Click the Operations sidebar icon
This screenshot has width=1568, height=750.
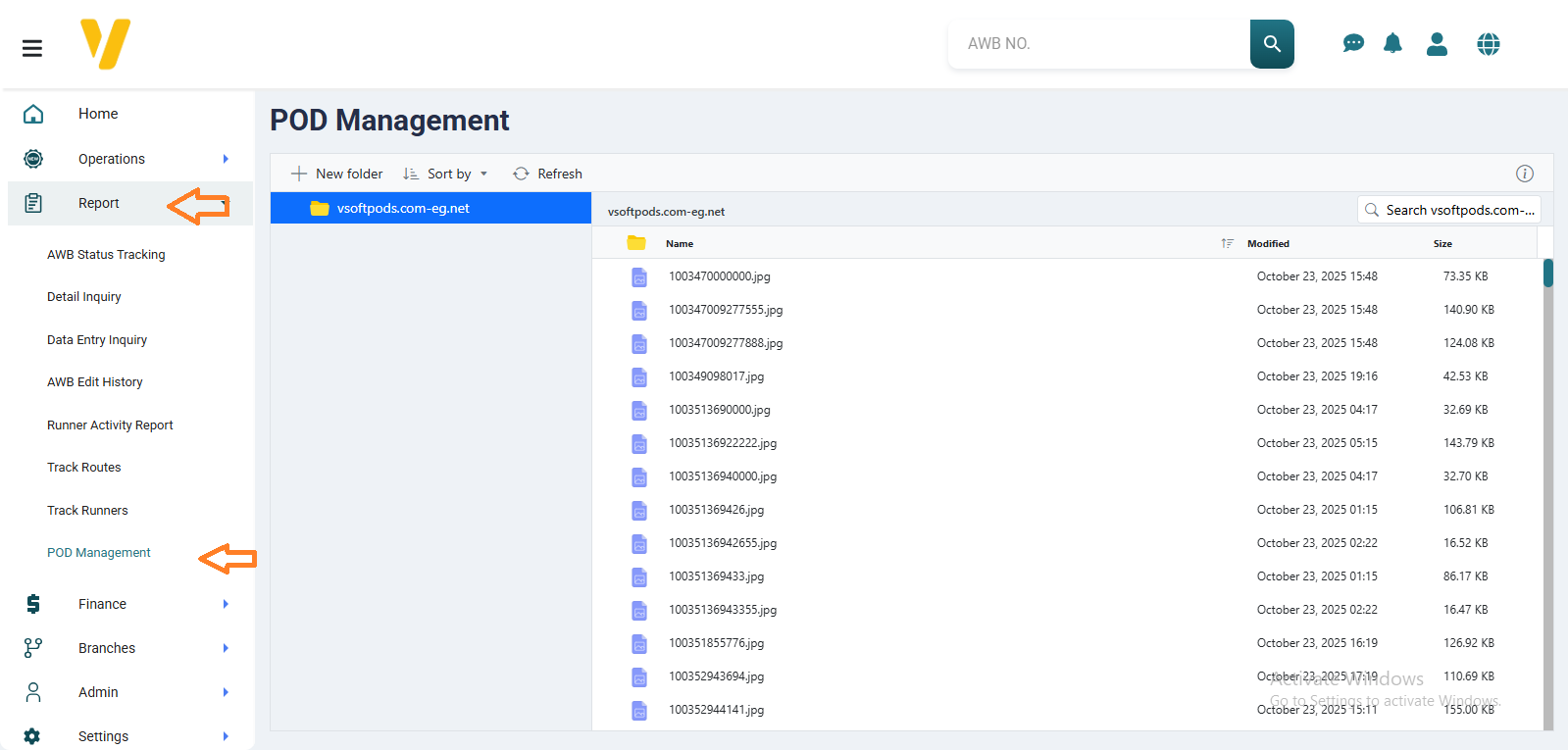tap(33, 159)
